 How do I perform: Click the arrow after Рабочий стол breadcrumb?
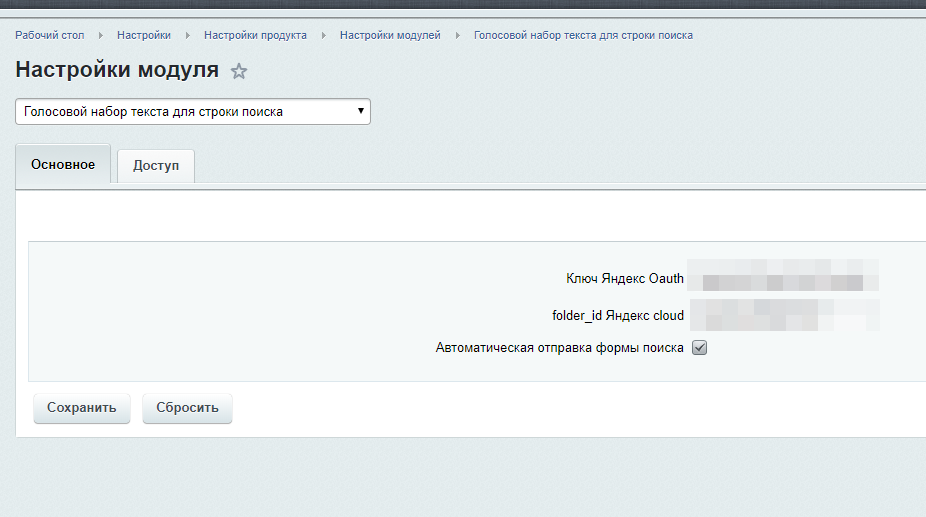coord(101,36)
